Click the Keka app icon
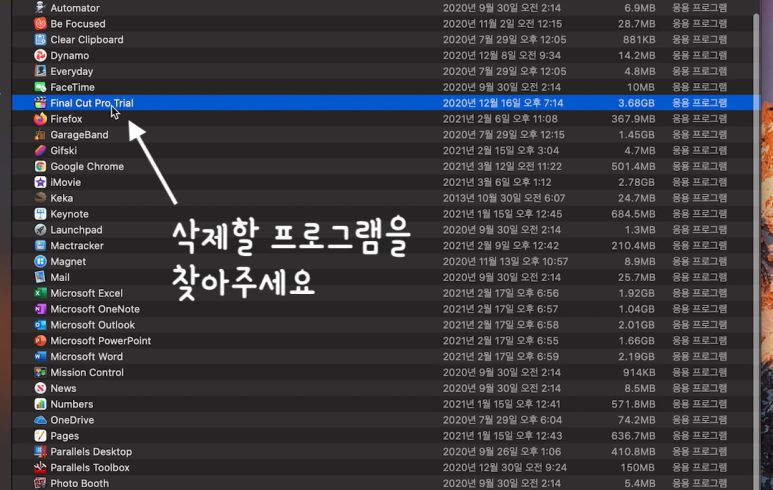Viewport: 773px width, 490px height. click(40, 198)
